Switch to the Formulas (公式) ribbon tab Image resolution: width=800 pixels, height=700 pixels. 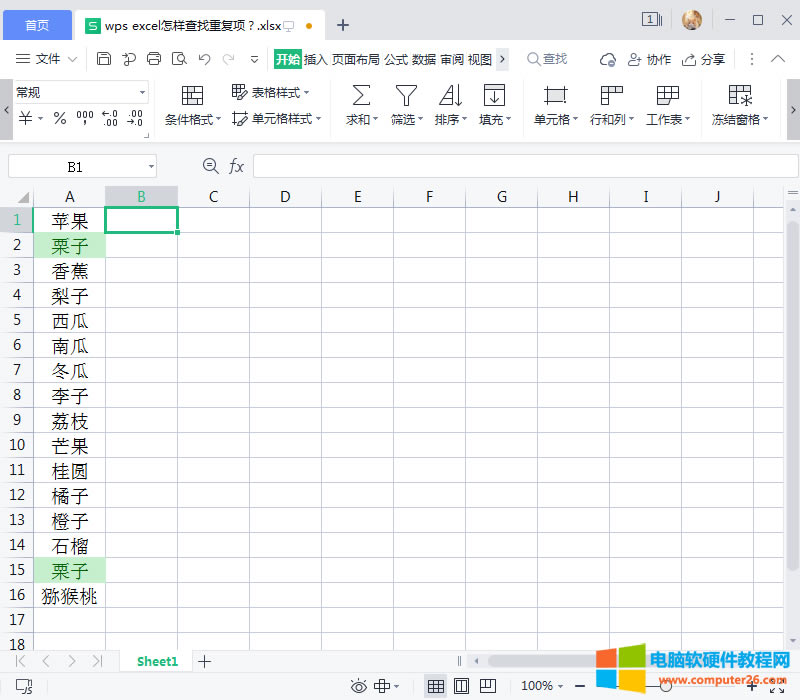pyautogui.click(x=396, y=60)
